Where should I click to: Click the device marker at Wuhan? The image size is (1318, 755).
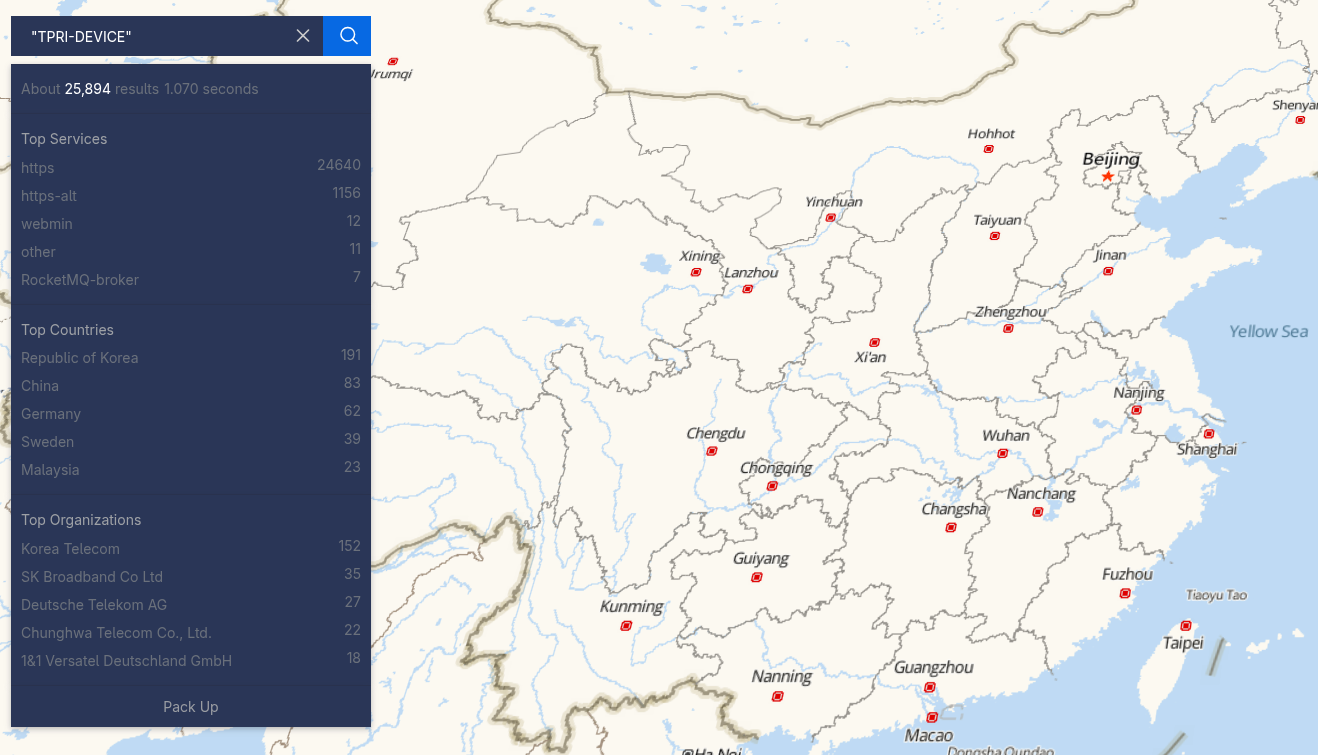(x=1001, y=453)
